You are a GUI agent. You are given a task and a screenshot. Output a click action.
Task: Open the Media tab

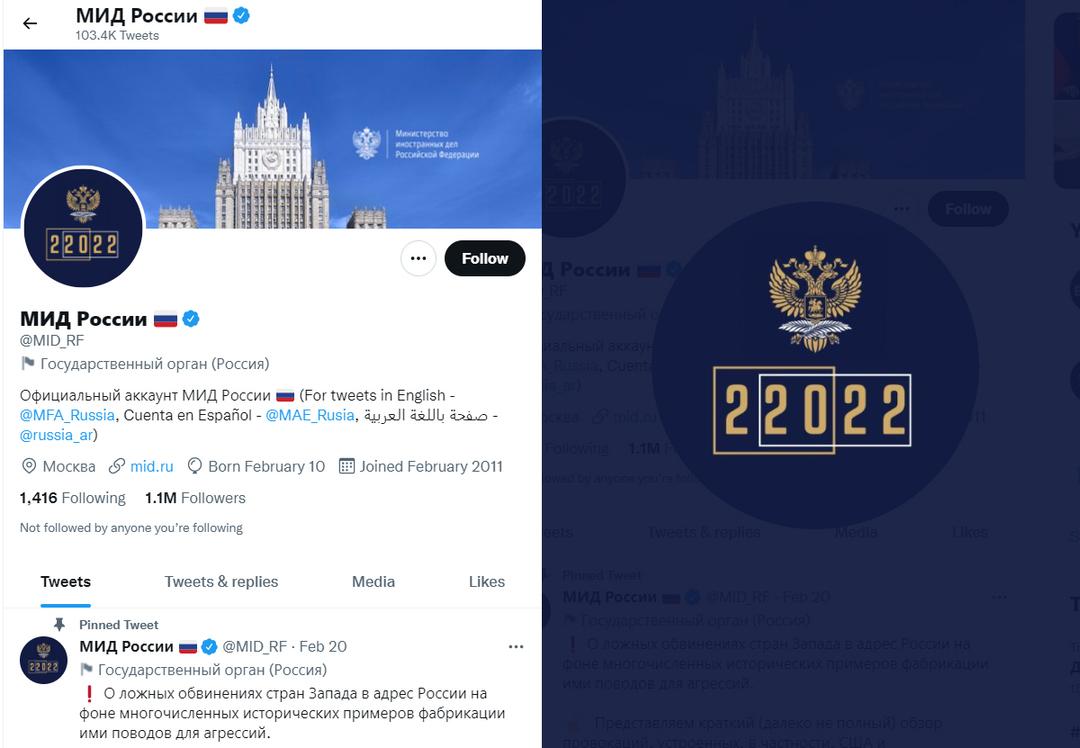[x=373, y=582]
